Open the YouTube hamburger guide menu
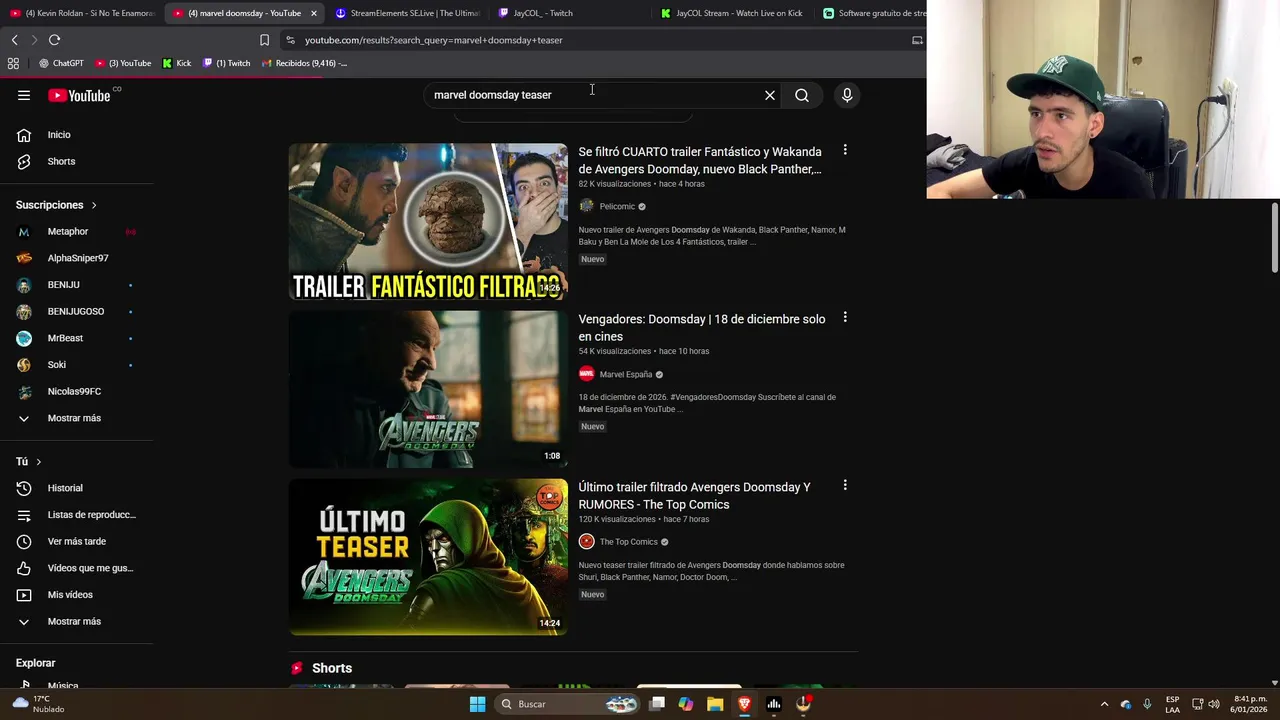 coord(24,95)
